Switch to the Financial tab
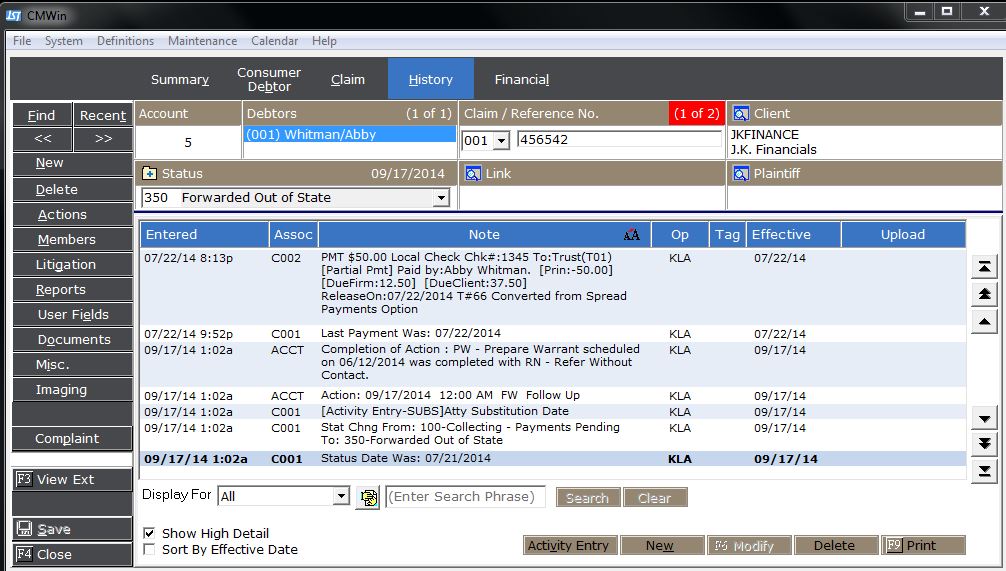 tap(521, 80)
